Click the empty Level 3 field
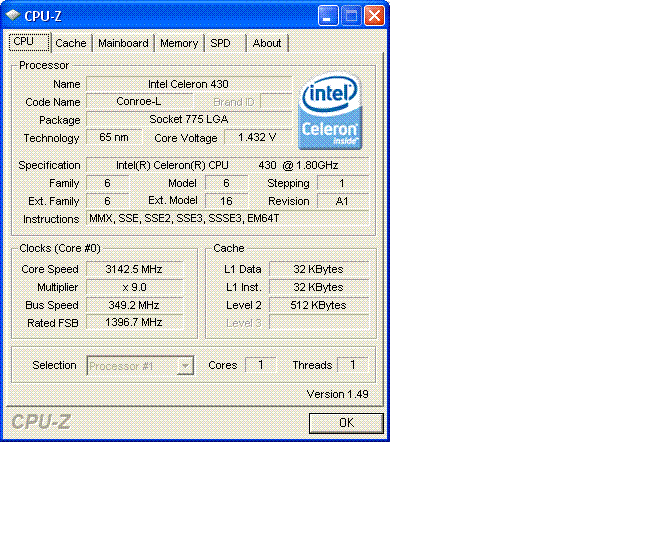Viewport: 665px width, 552px height. tap(319, 323)
